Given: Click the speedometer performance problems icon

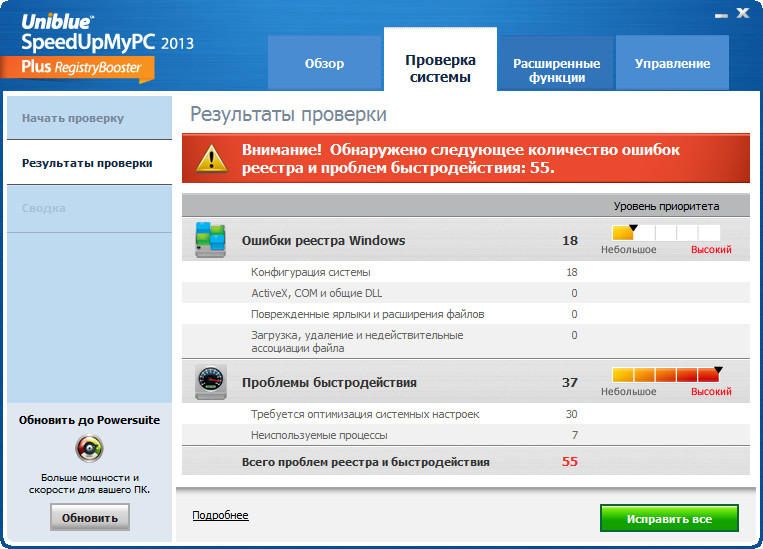Looking at the screenshot, I should 210,382.
